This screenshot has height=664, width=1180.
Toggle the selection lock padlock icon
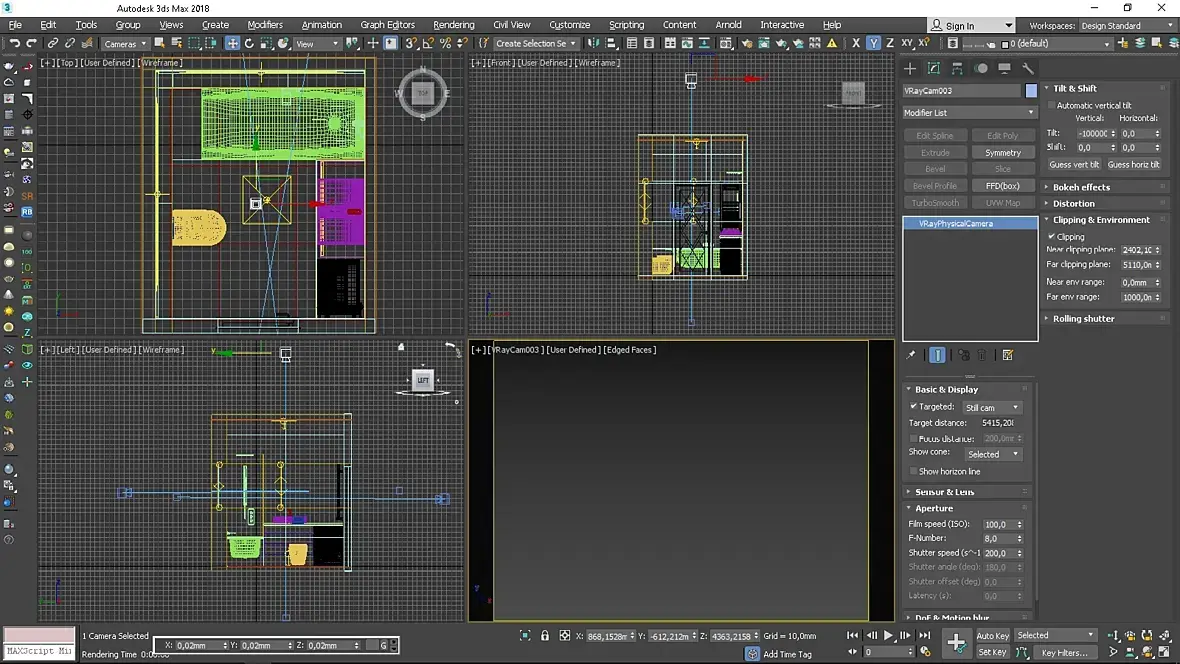point(545,636)
